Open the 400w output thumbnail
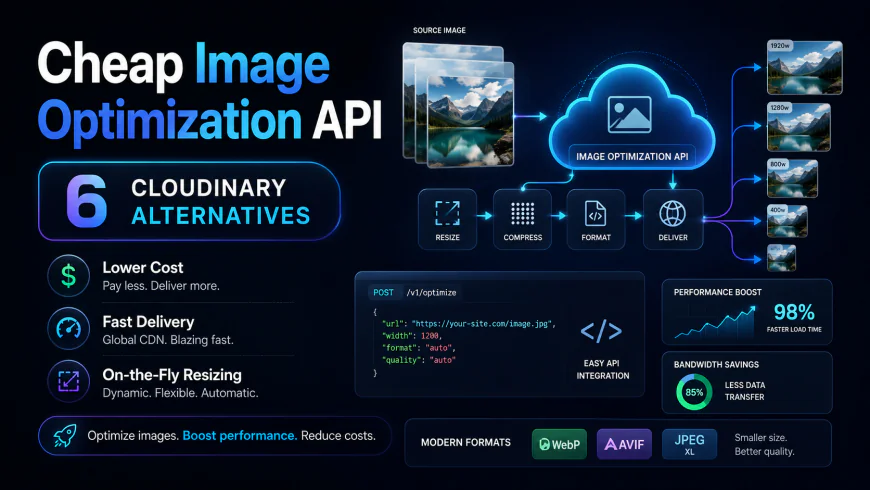The height and width of the screenshot is (490, 870). (787, 221)
